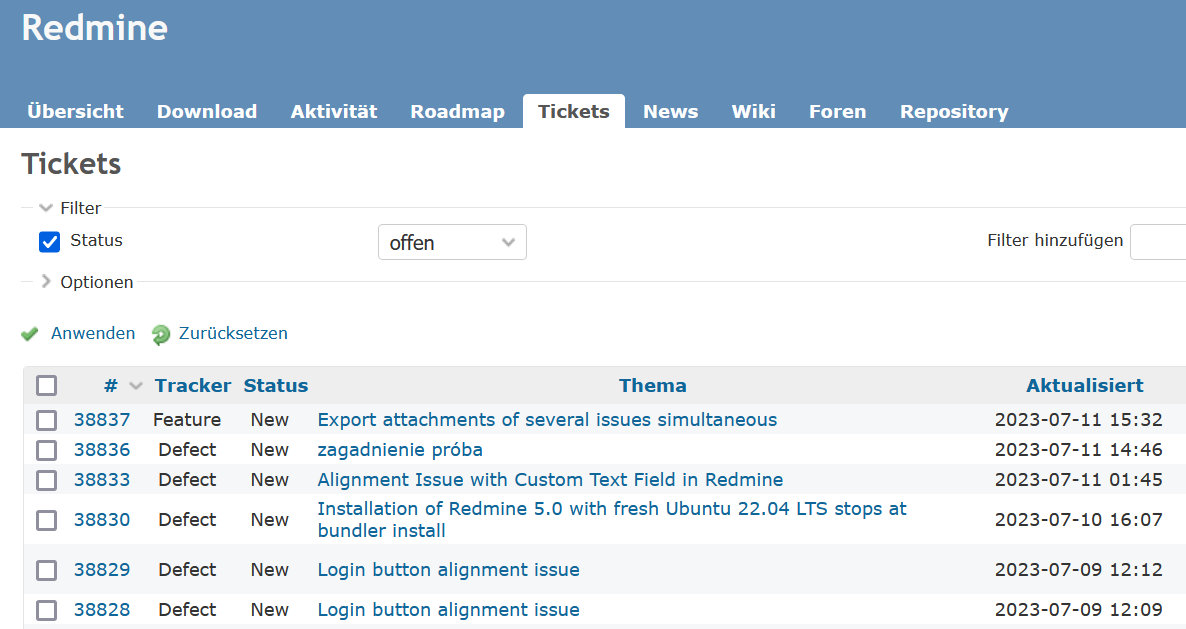Open 'Alignment Issue with Custom Text Field' ticket

coord(550,479)
